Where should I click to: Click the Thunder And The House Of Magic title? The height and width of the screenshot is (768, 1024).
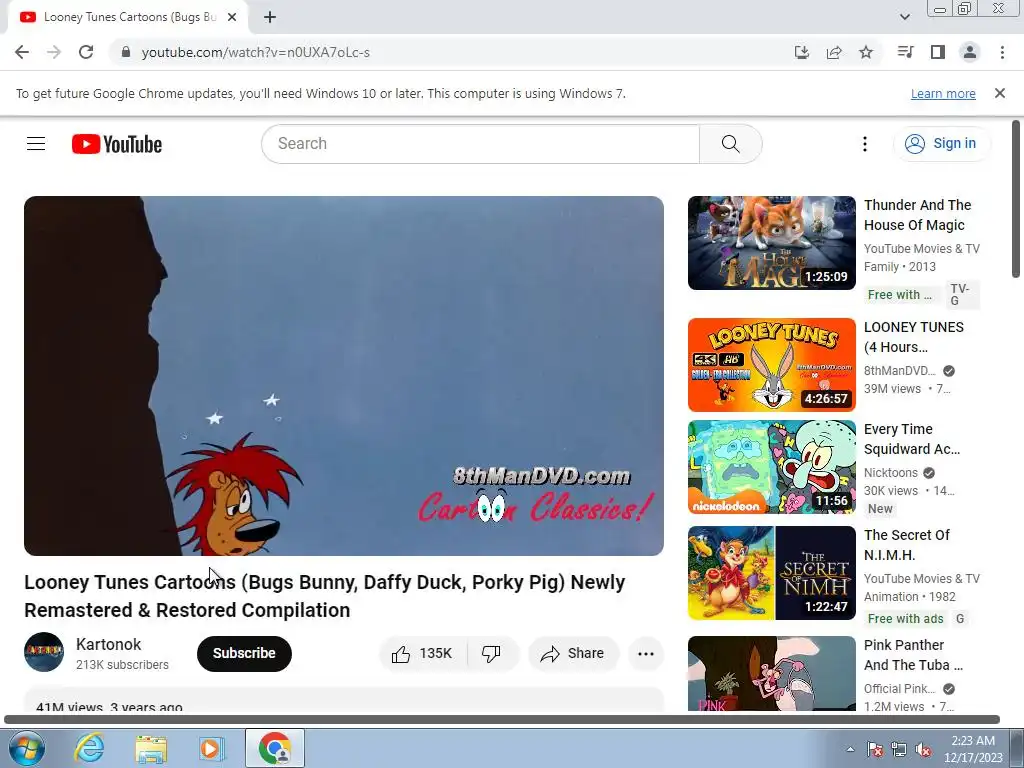click(918, 215)
